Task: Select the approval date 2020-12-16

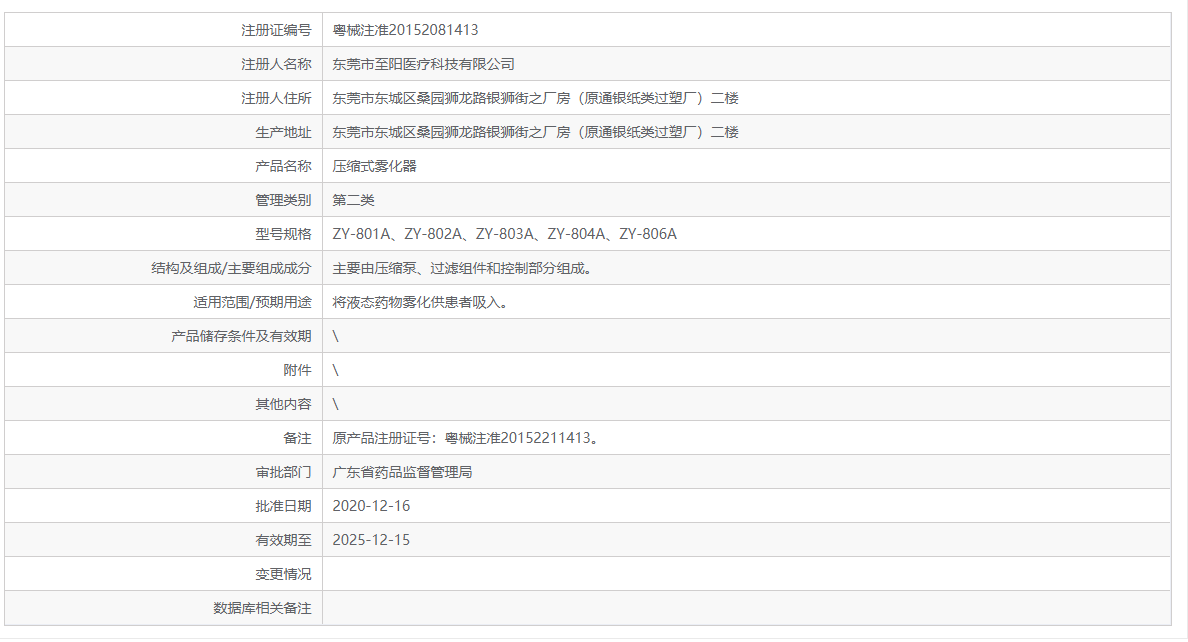Action: pos(371,506)
